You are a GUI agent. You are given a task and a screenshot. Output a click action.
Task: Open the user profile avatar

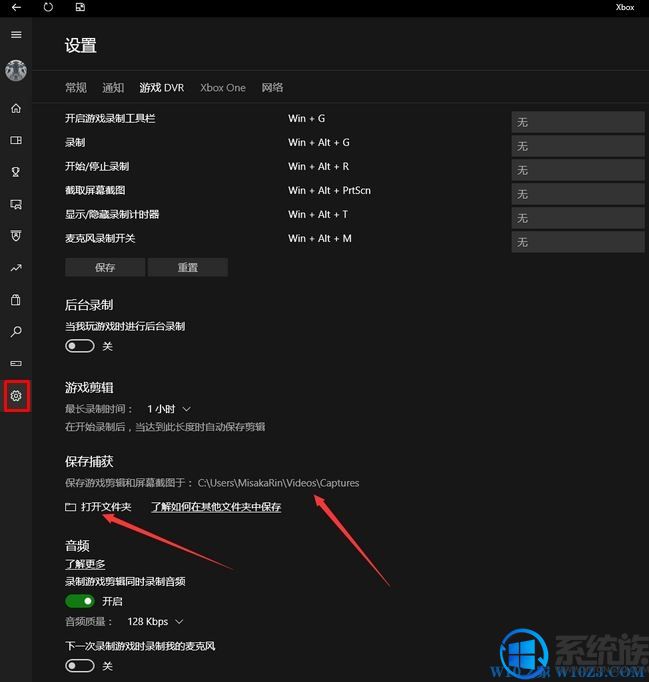(16, 70)
